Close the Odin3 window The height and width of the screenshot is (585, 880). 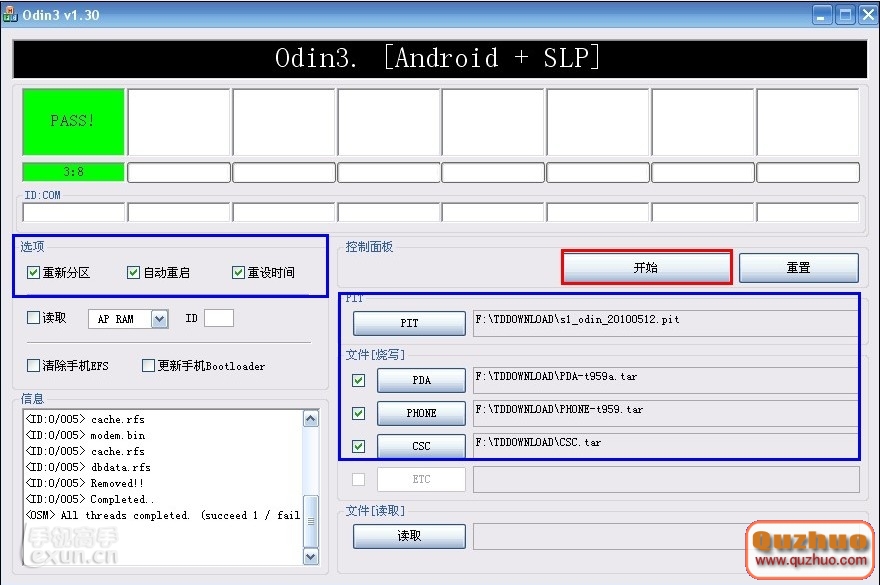point(868,15)
